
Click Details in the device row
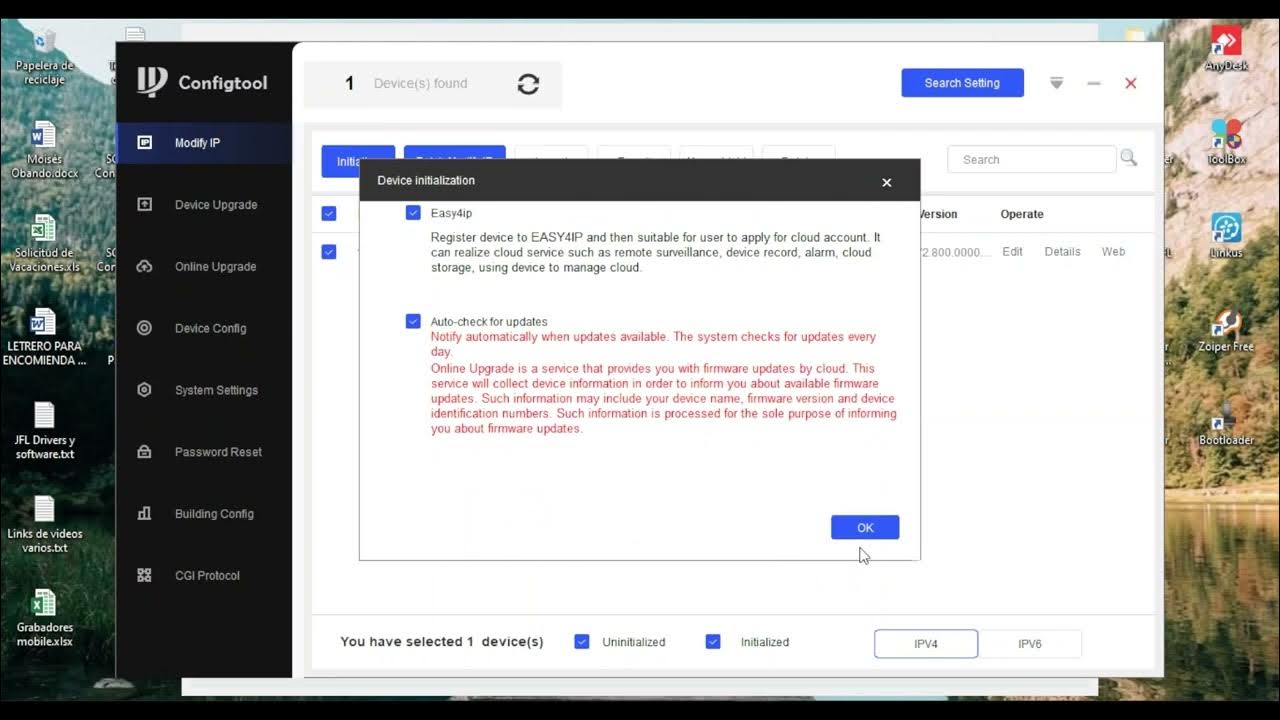pyautogui.click(x=1063, y=252)
